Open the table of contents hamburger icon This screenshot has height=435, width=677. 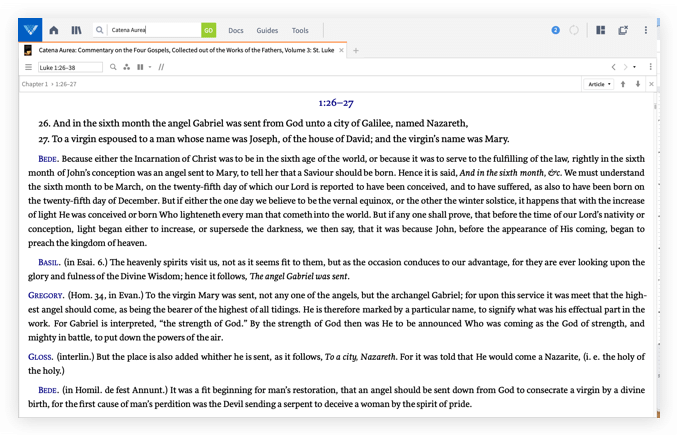(x=28, y=67)
